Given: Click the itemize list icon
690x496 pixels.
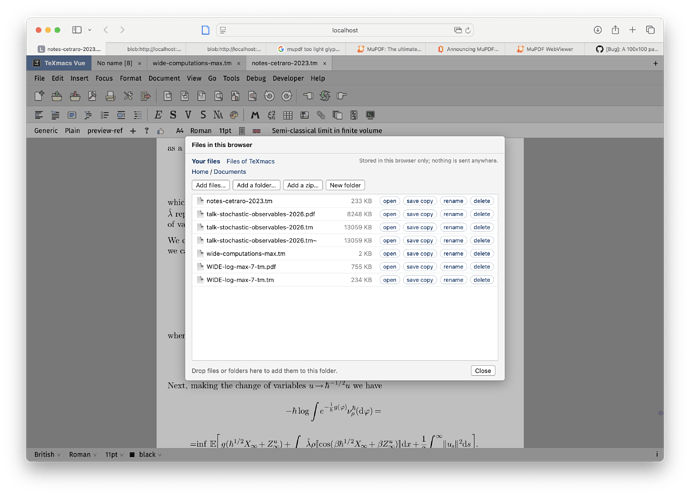Looking at the screenshot, I should click(105, 115).
